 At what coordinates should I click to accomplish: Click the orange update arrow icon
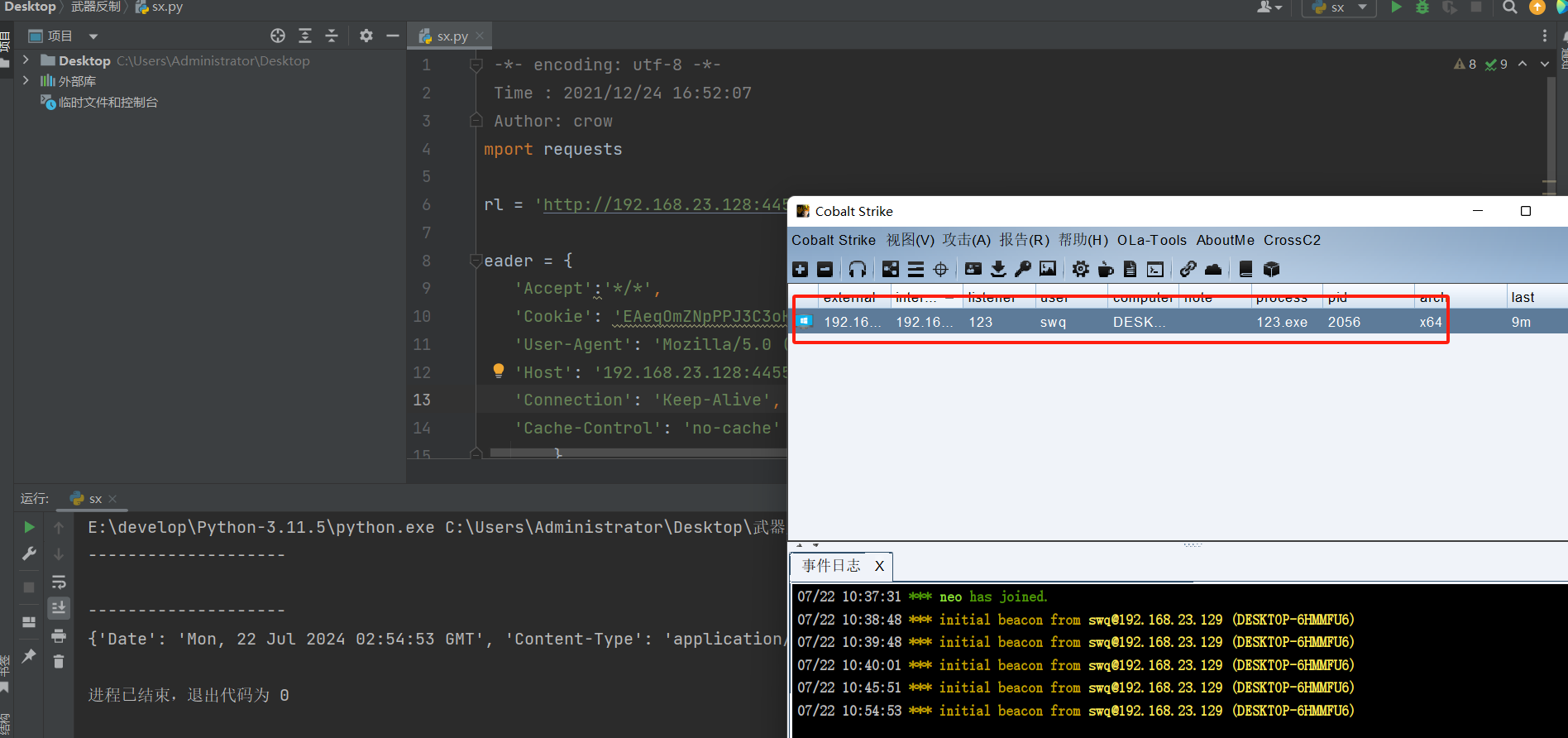point(1537,7)
